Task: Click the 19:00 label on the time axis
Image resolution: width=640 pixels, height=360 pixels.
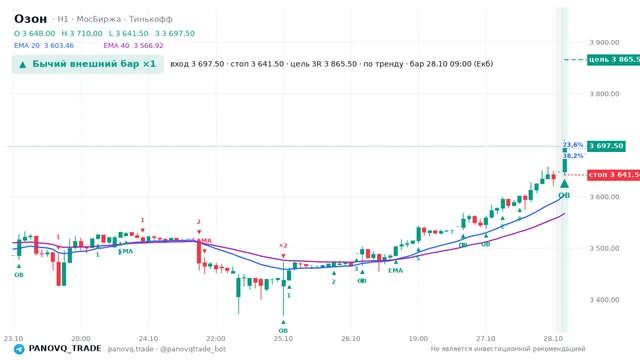Action: pyautogui.click(x=418, y=339)
